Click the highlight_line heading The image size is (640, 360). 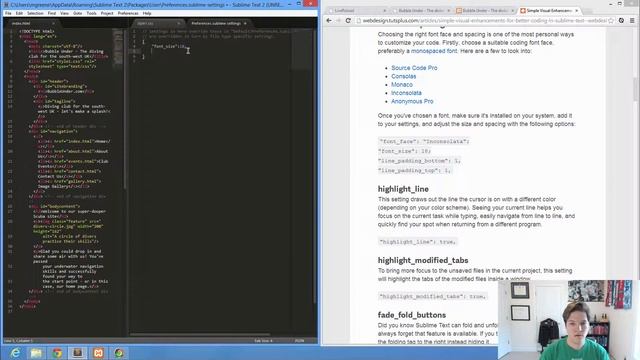[x=403, y=189]
